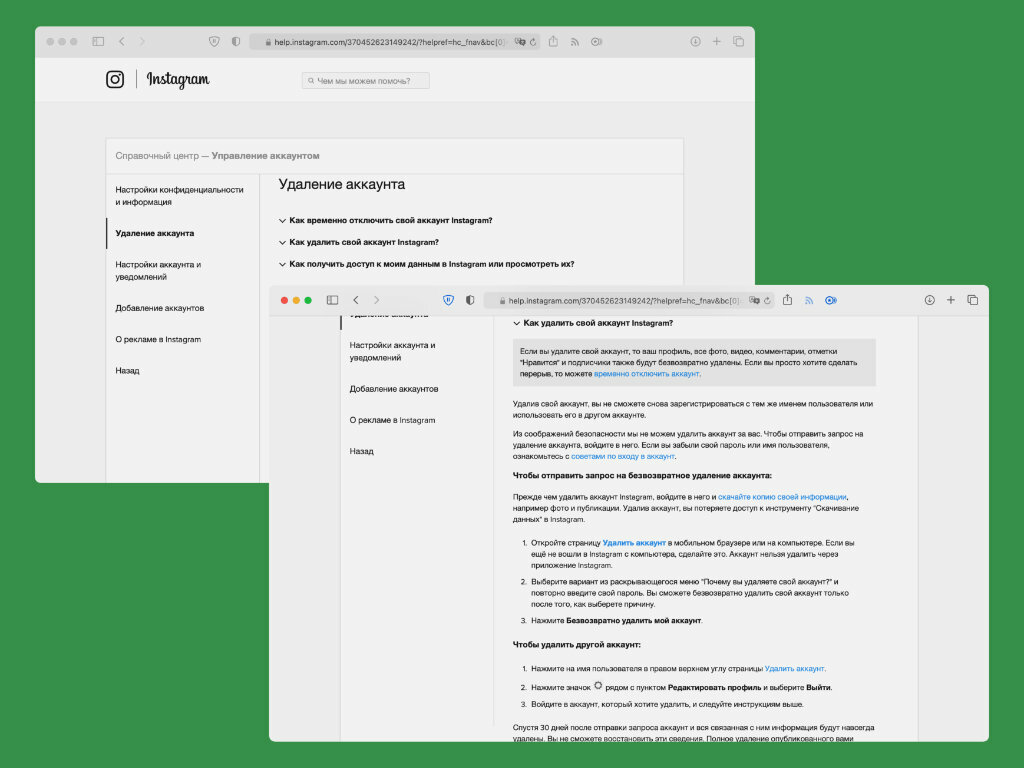Open the bold "Удалить аккаунт" link in step one
The width and height of the screenshot is (1024, 768).
point(633,543)
